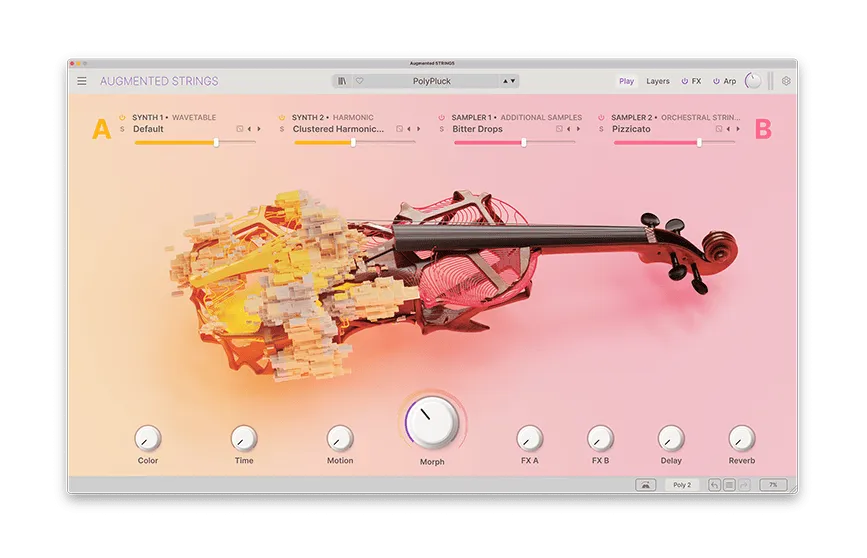
Task: Click the Reverb macro knob
Action: (x=741, y=439)
